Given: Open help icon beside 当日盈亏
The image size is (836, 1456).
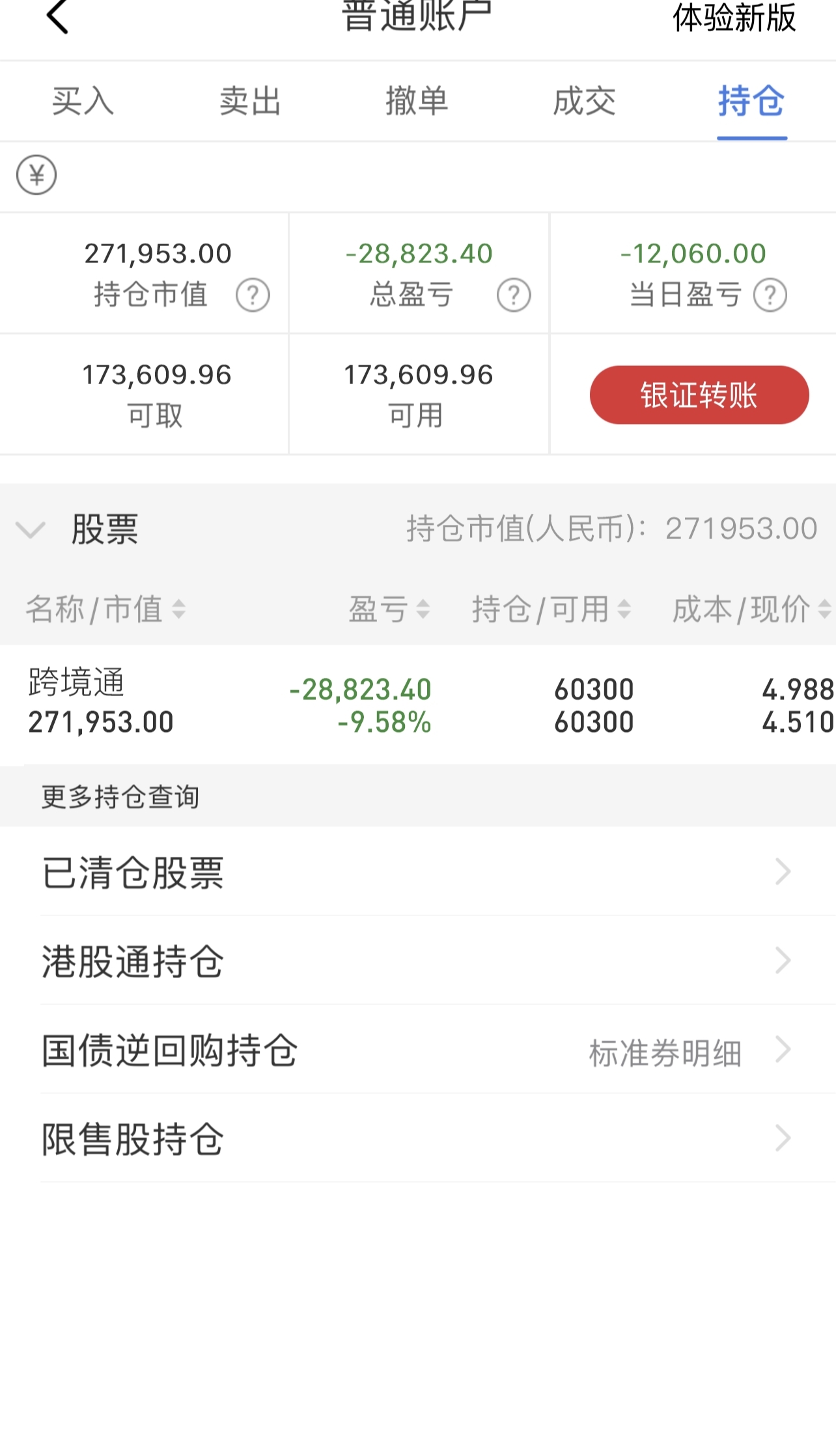Looking at the screenshot, I should [770, 295].
